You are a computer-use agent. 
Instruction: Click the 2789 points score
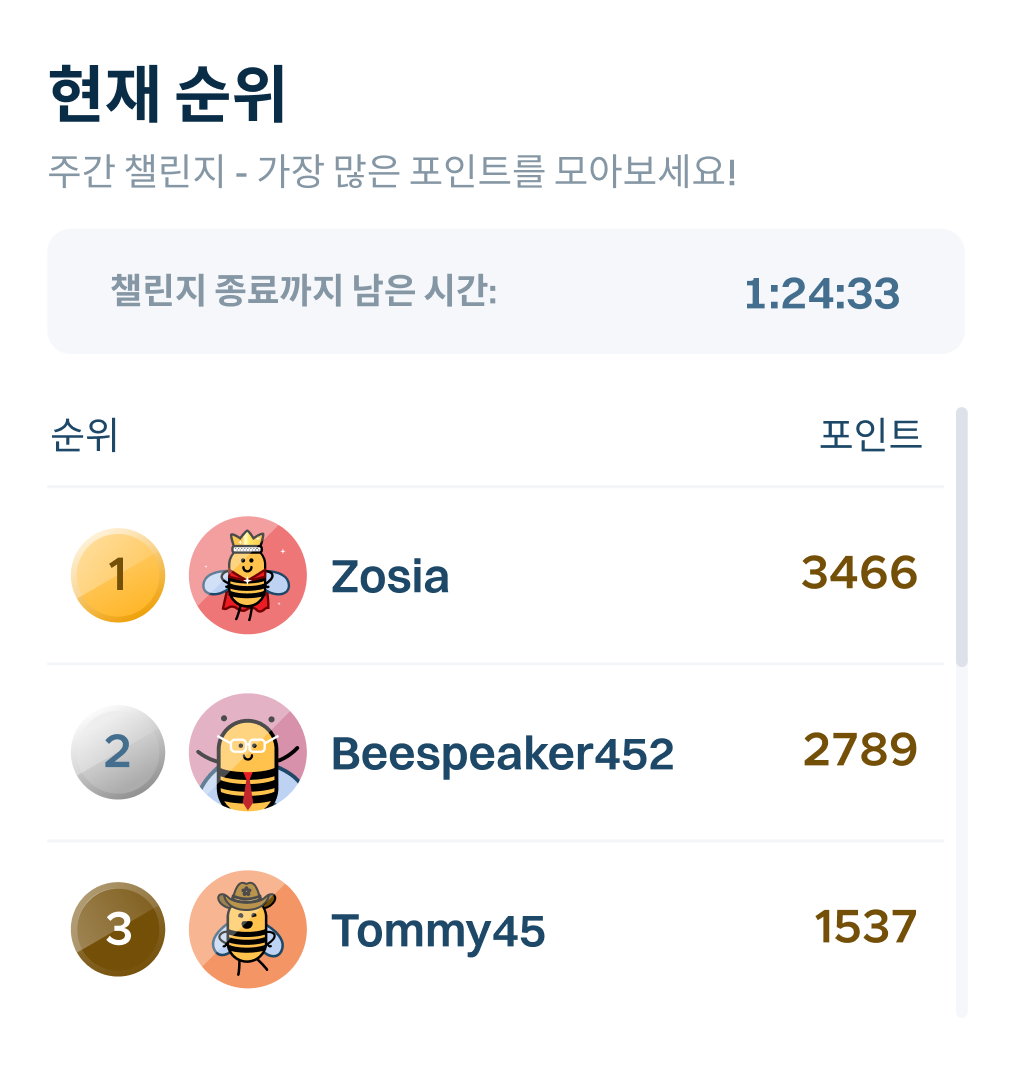(860, 751)
